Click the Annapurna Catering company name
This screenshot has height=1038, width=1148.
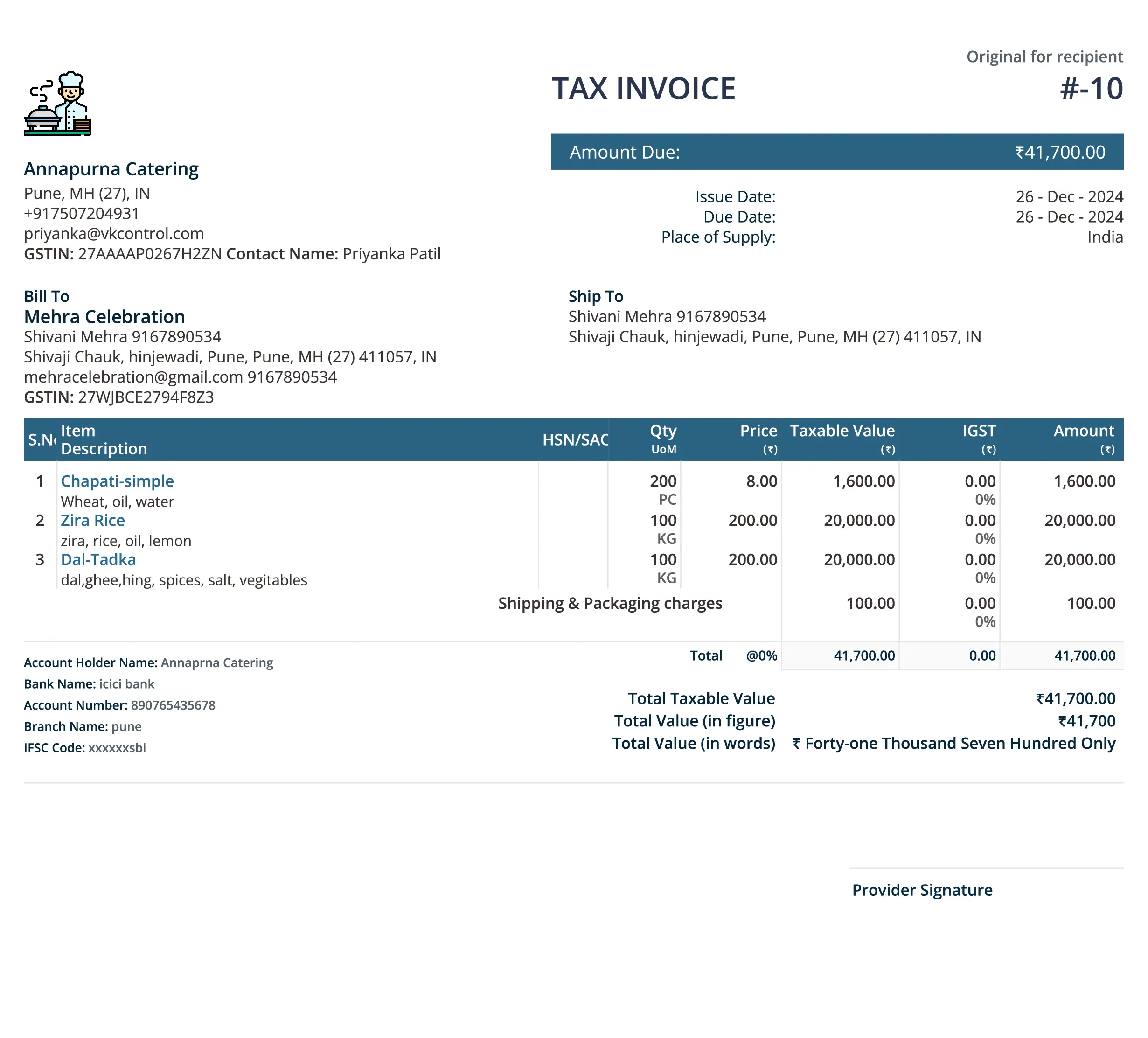point(111,169)
